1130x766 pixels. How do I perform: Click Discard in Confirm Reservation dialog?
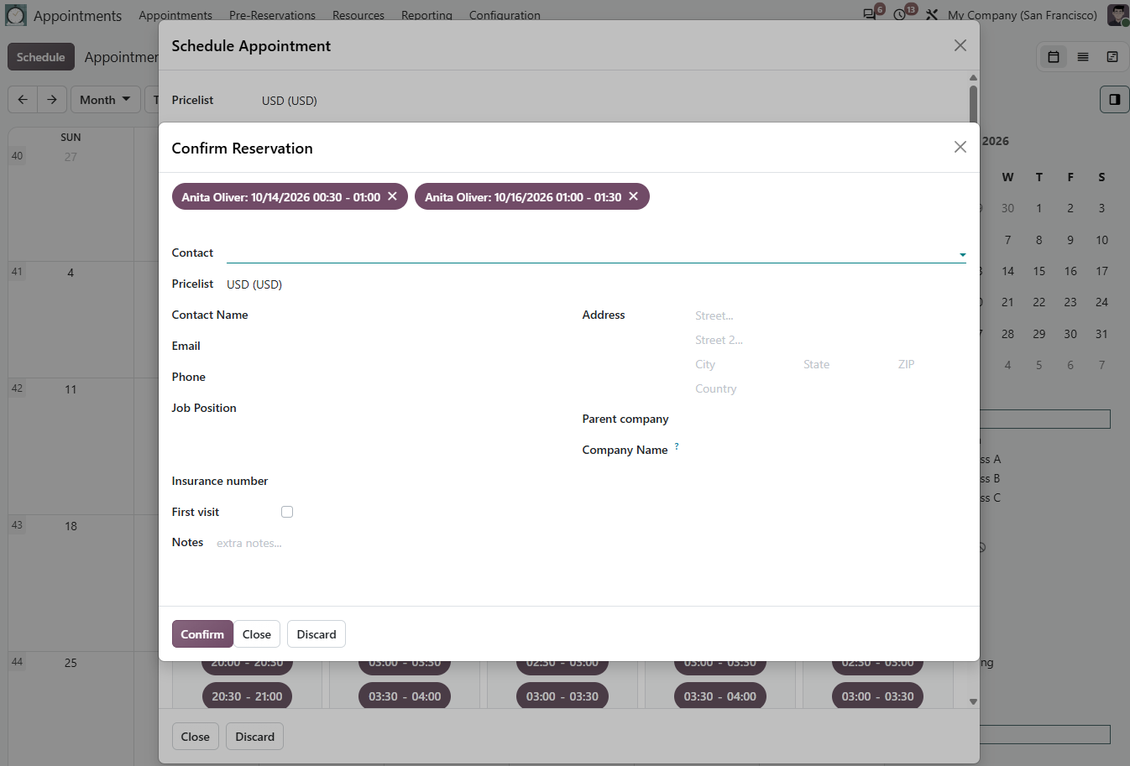[x=316, y=634]
